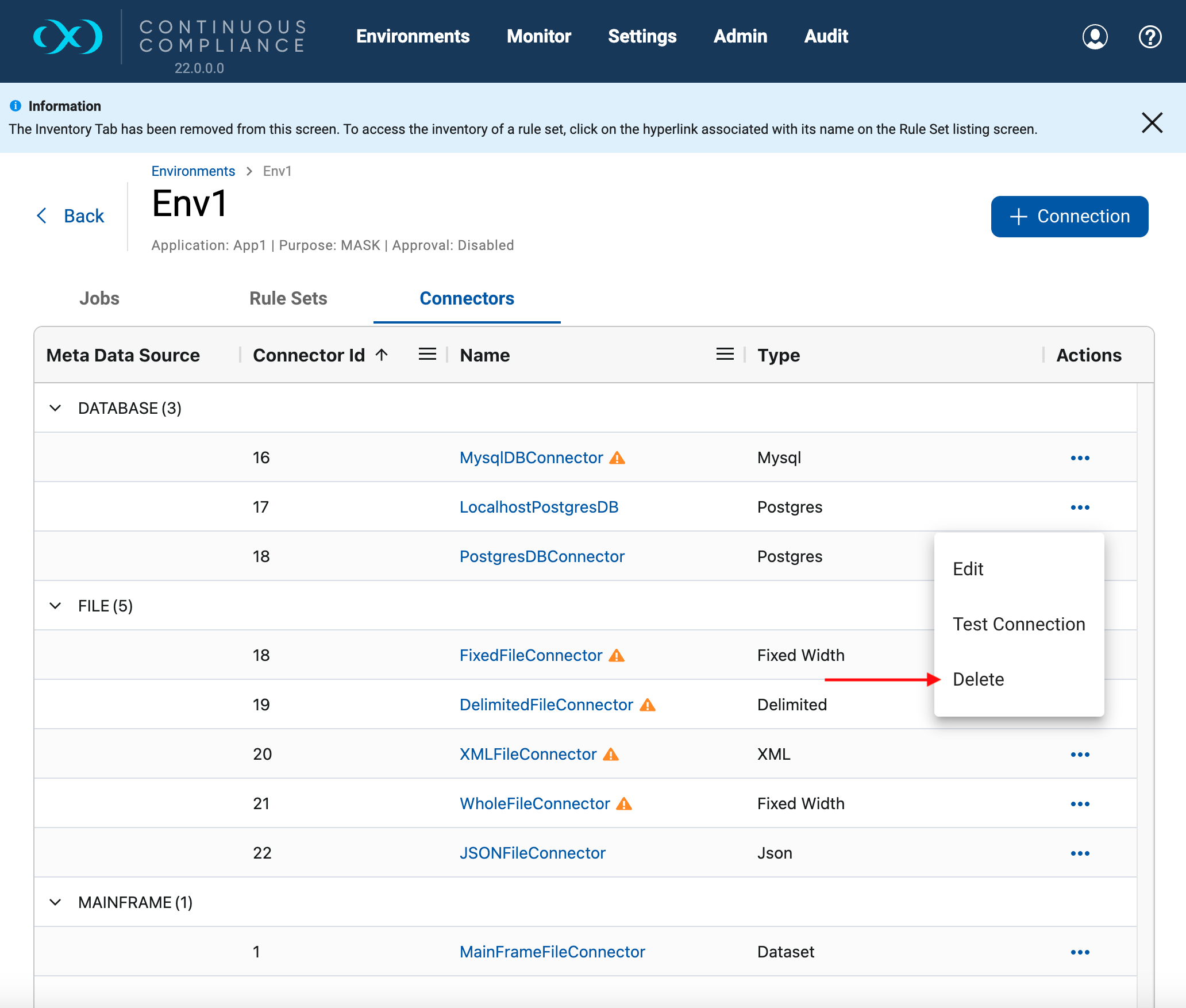This screenshot has height=1008, width=1186.
Task: Open actions menu for MysqlDBConnector row
Action: (x=1080, y=458)
